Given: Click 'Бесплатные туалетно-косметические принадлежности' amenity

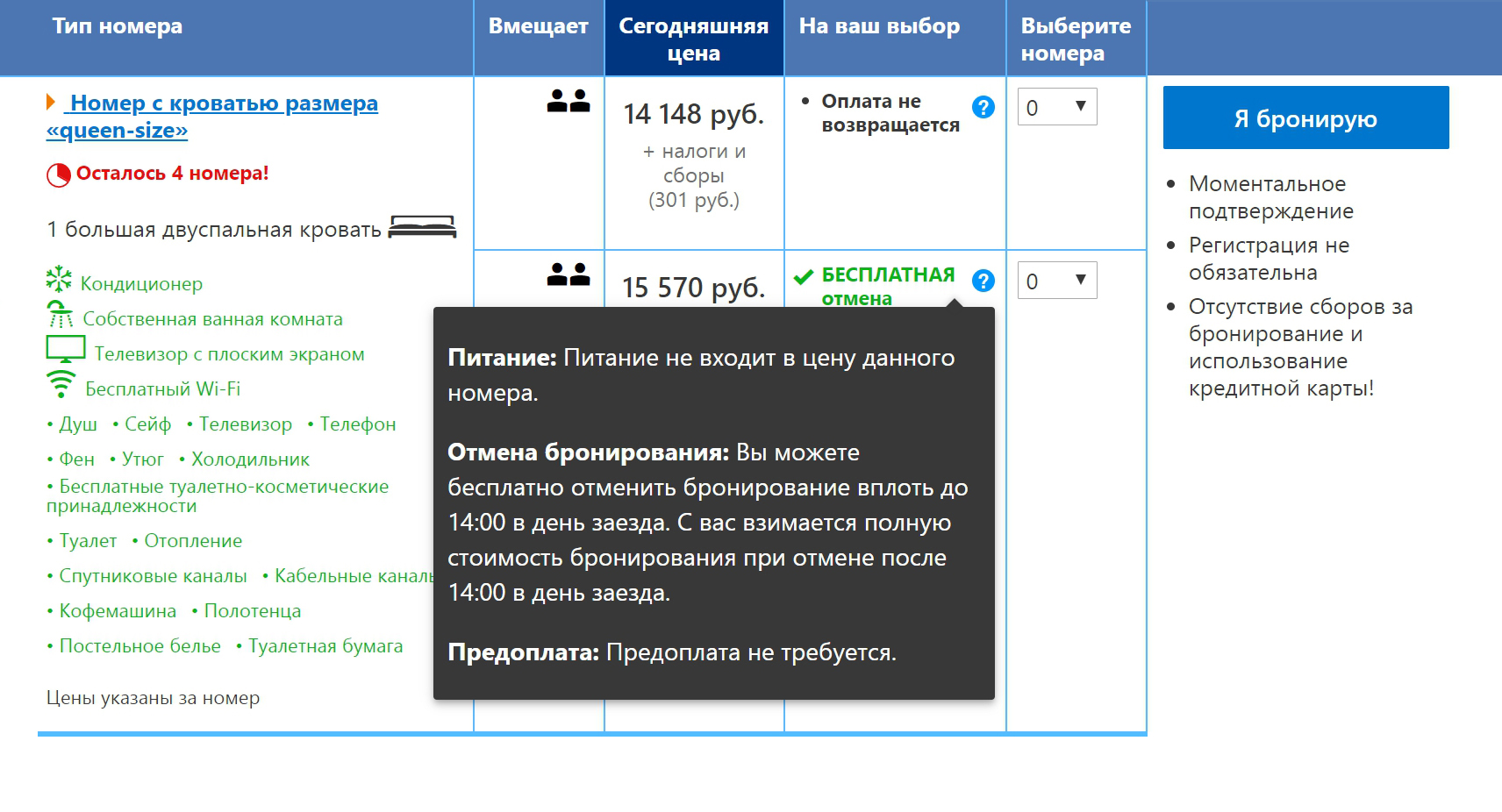Looking at the screenshot, I should click(x=218, y=496).
